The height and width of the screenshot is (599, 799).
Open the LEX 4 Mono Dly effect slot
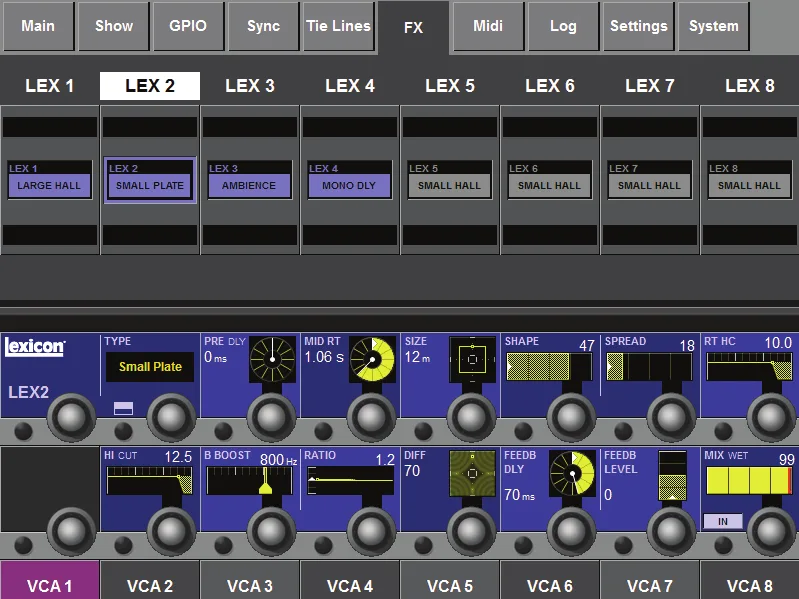click(350, 180)
